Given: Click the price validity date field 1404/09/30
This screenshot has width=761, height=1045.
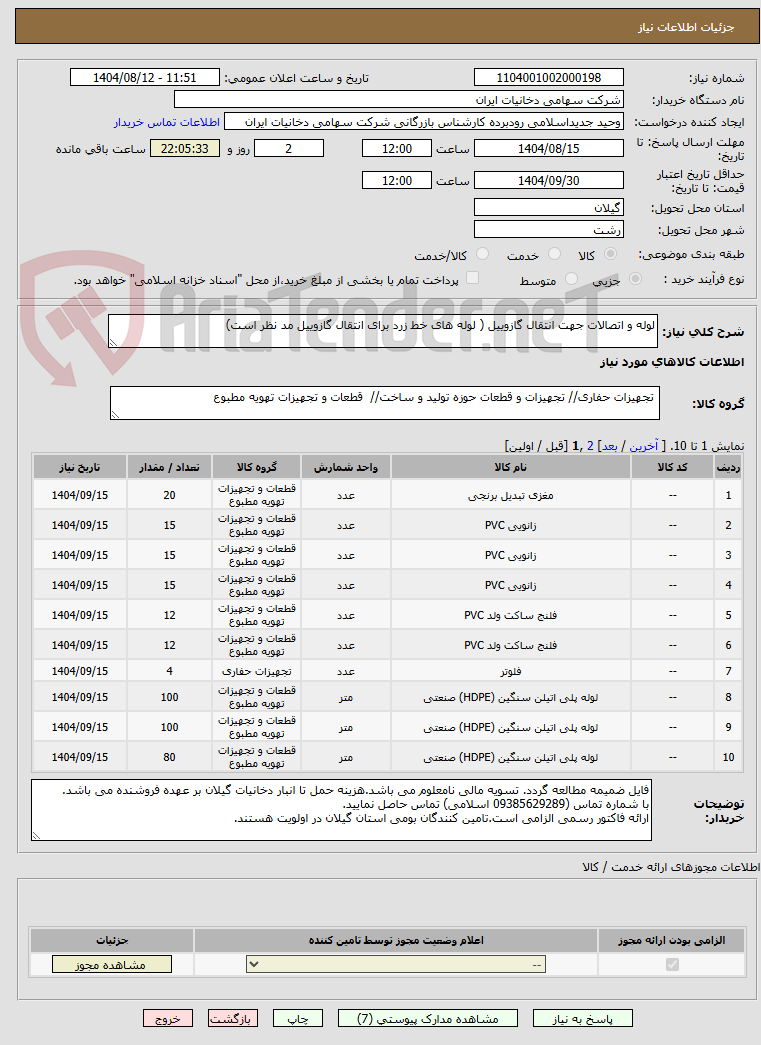Looking at the screenshot, I should 548,180.
